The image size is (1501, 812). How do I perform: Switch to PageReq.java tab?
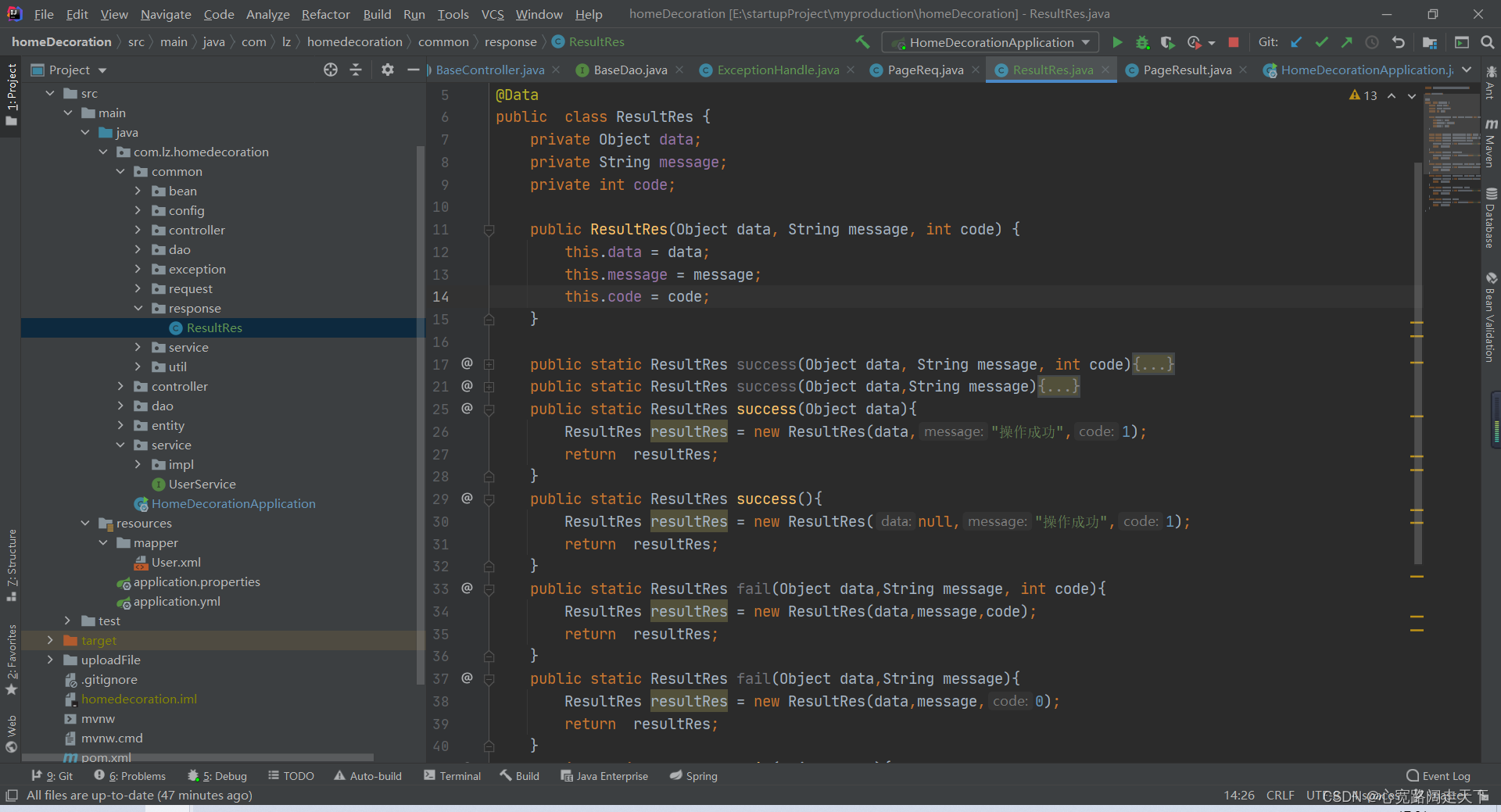[925, 70]
